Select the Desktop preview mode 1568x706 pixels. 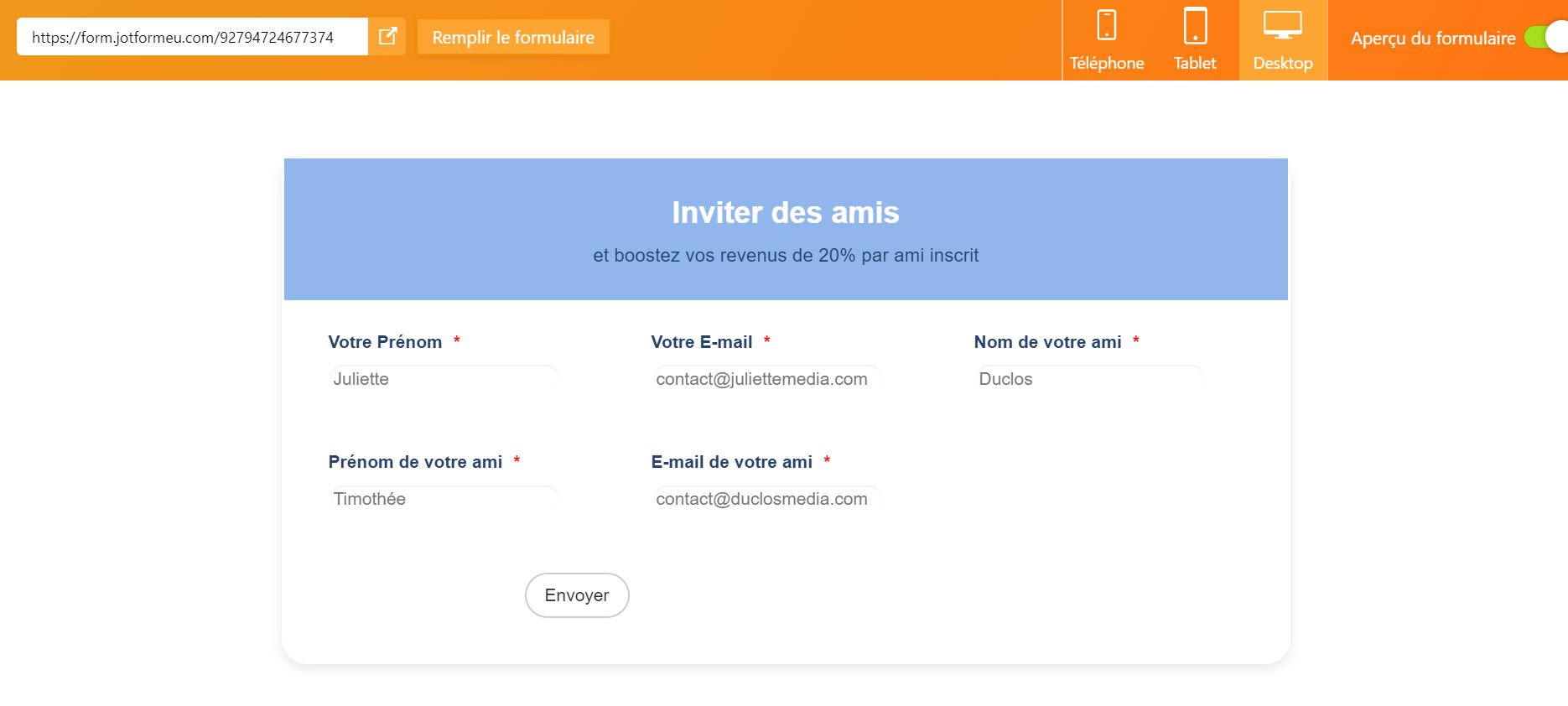point(1283,40)
